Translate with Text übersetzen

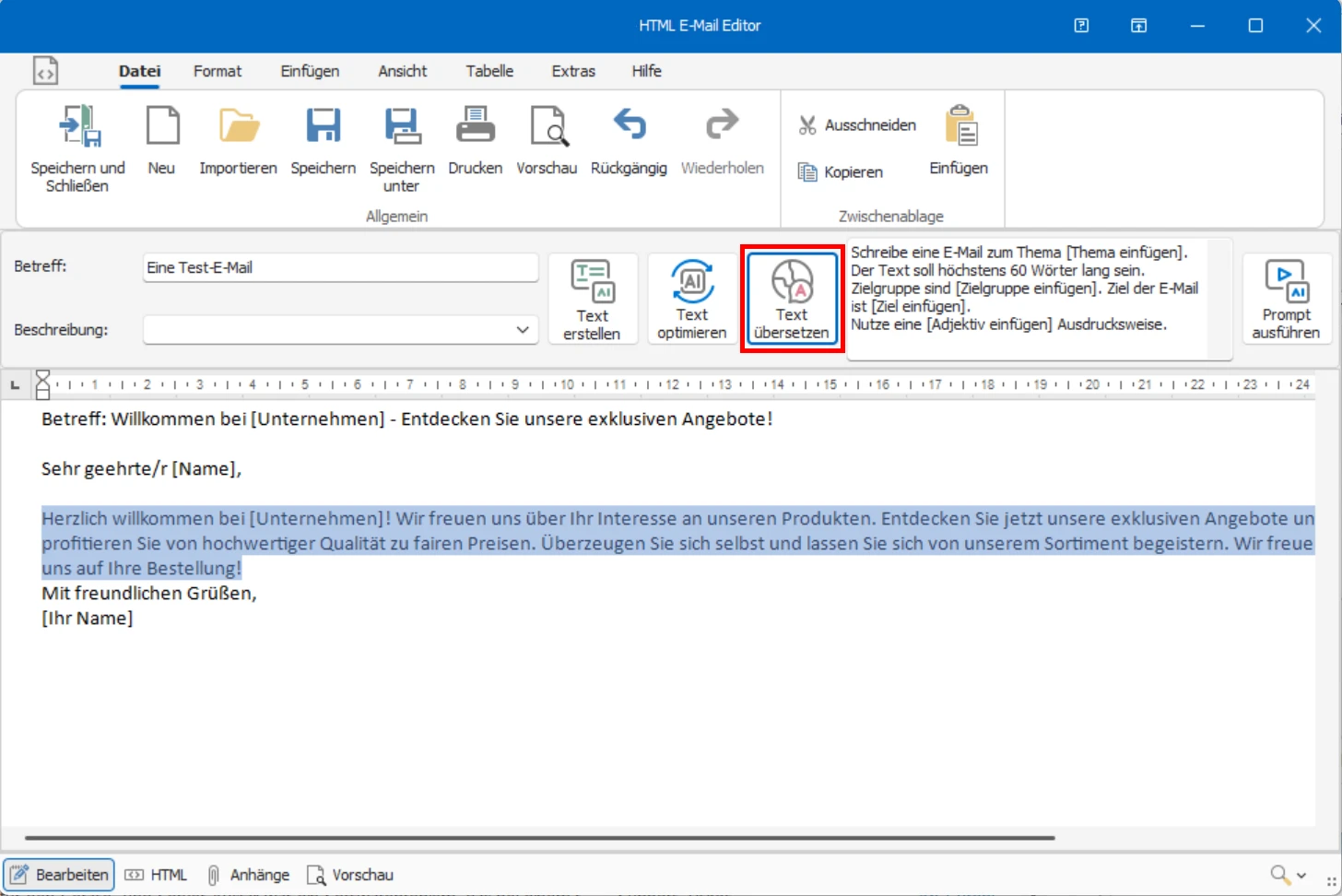tap(792, 299)
